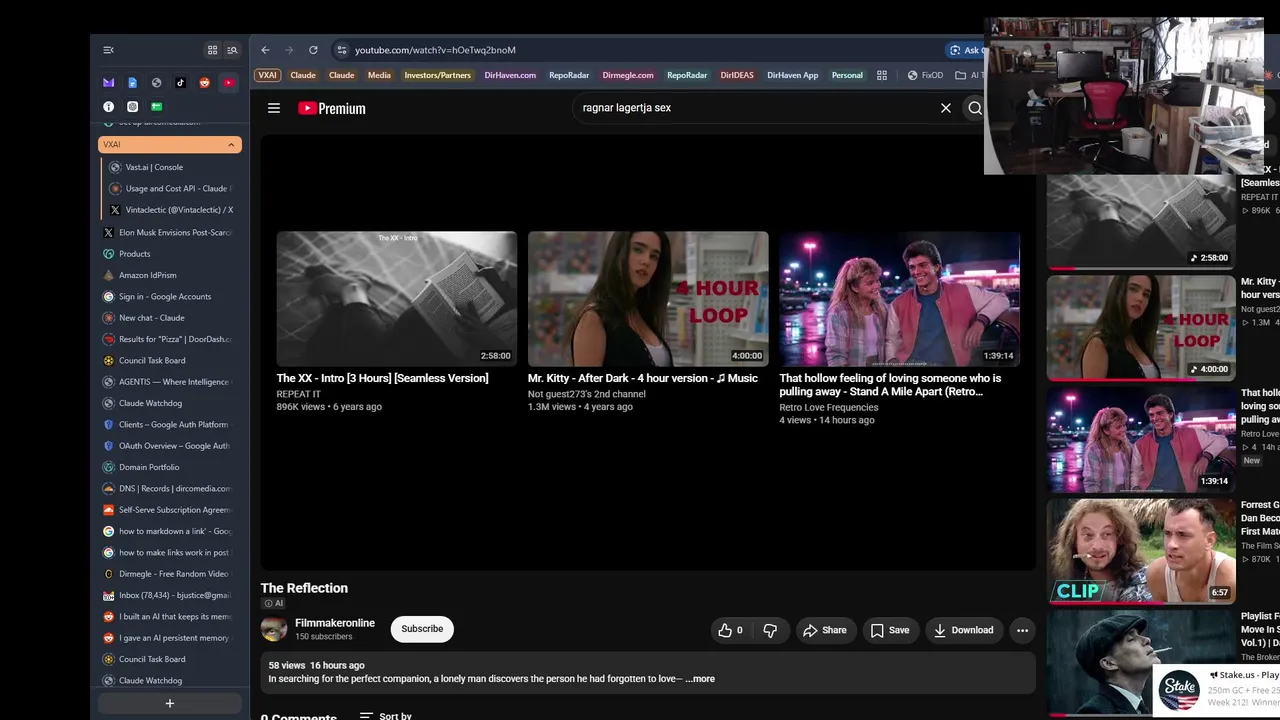Clear the YouTube search query
Screen dimensions: 1280x720
(945, 108)
